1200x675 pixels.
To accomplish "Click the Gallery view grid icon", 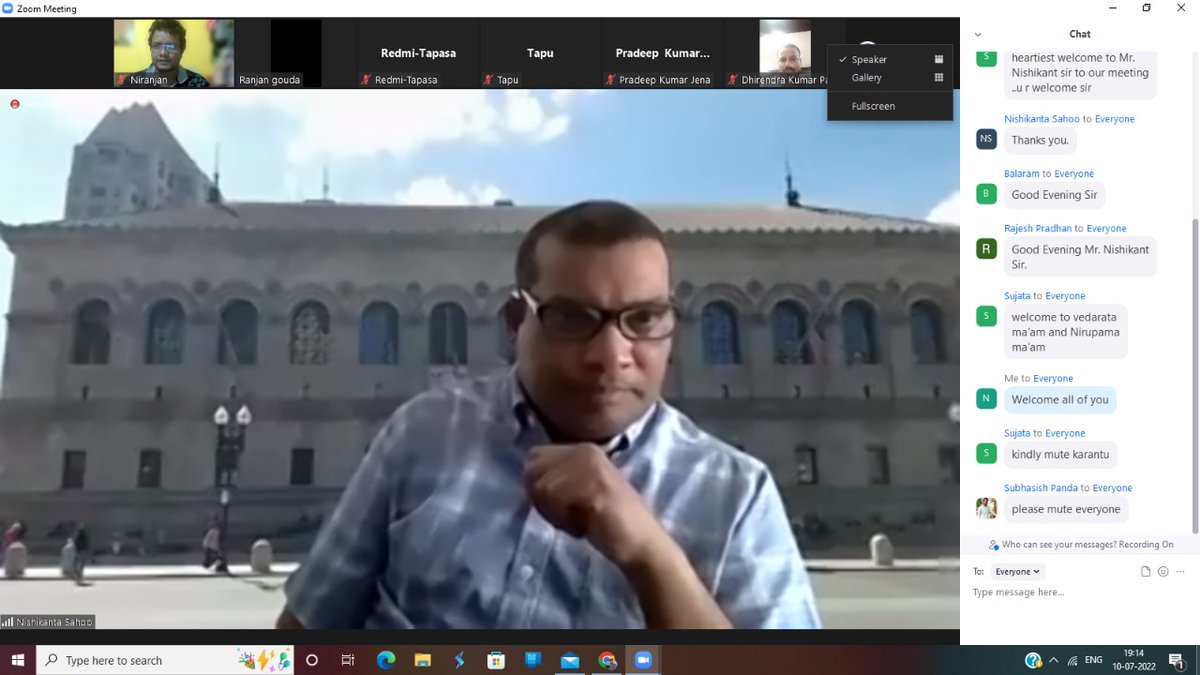I will coord(938,77).
